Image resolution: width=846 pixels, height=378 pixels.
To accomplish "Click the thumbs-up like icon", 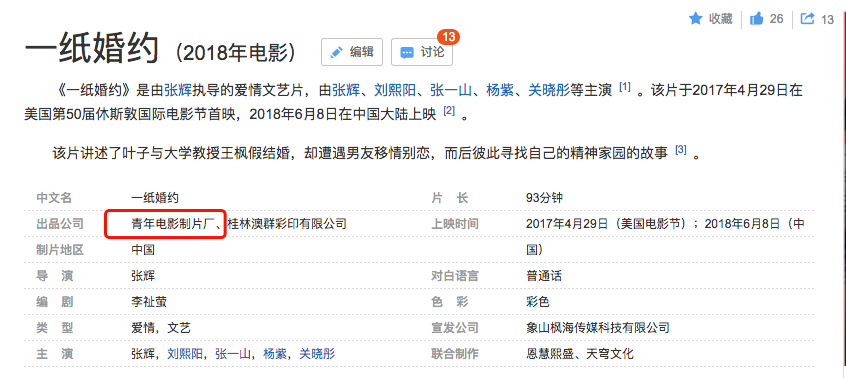I will pyautogui.click(x=756, y=19).
